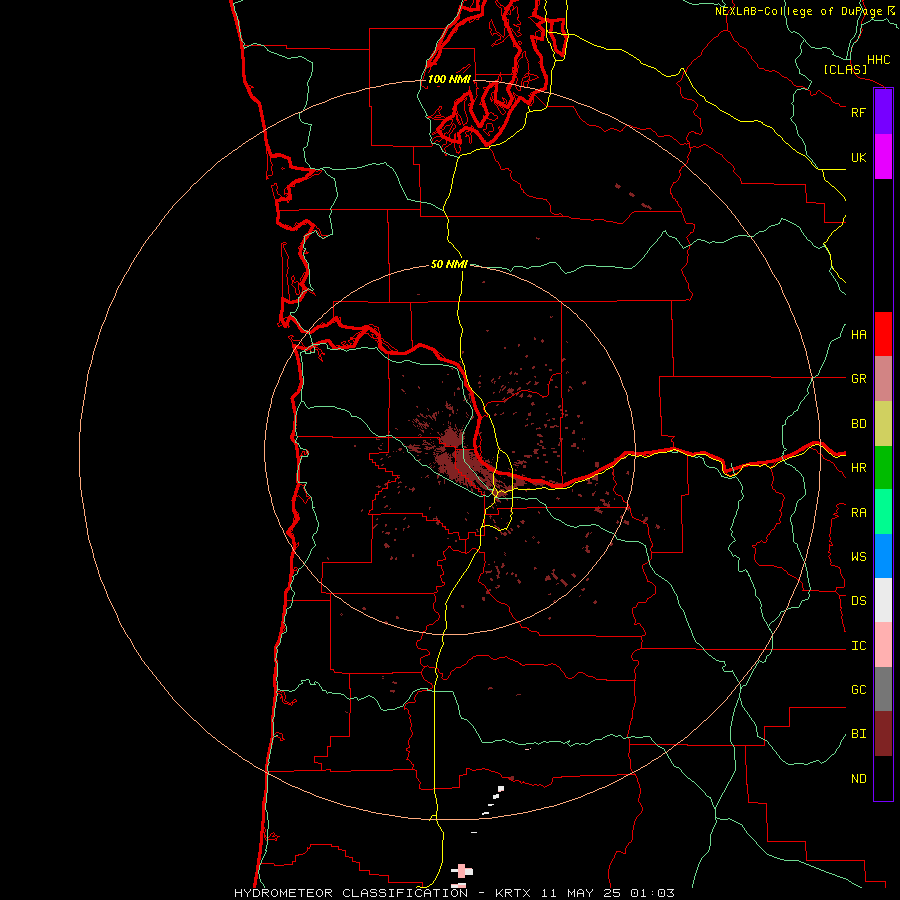Click the HYDROMETEOR CLASSIFICATION title text
The image size is (900, 900).
(x=351, y=893)
